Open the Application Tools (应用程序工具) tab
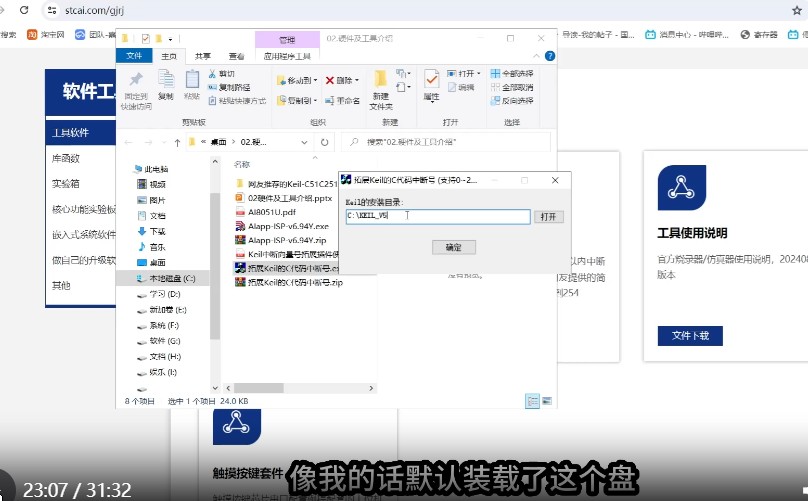The image size is (808, 501). click(x=287, y=56)
